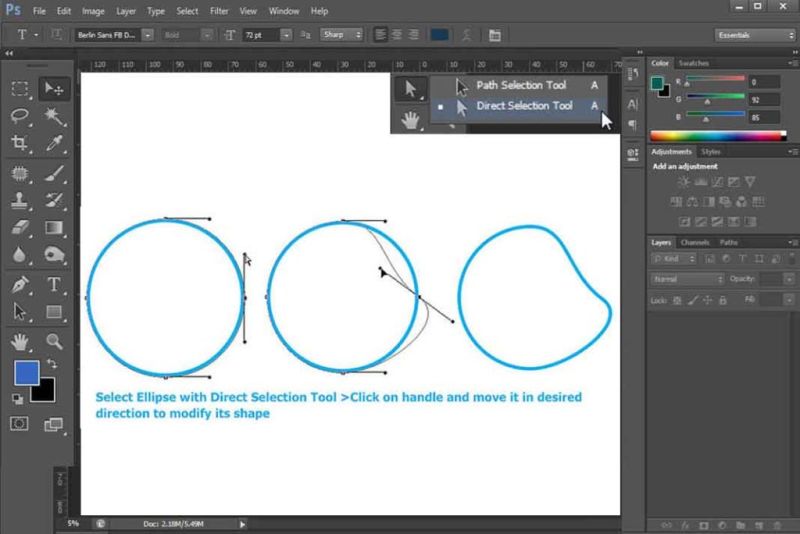Select the Crop tool
The height and width of the screenshot is (534, 800).
[20, 143]
